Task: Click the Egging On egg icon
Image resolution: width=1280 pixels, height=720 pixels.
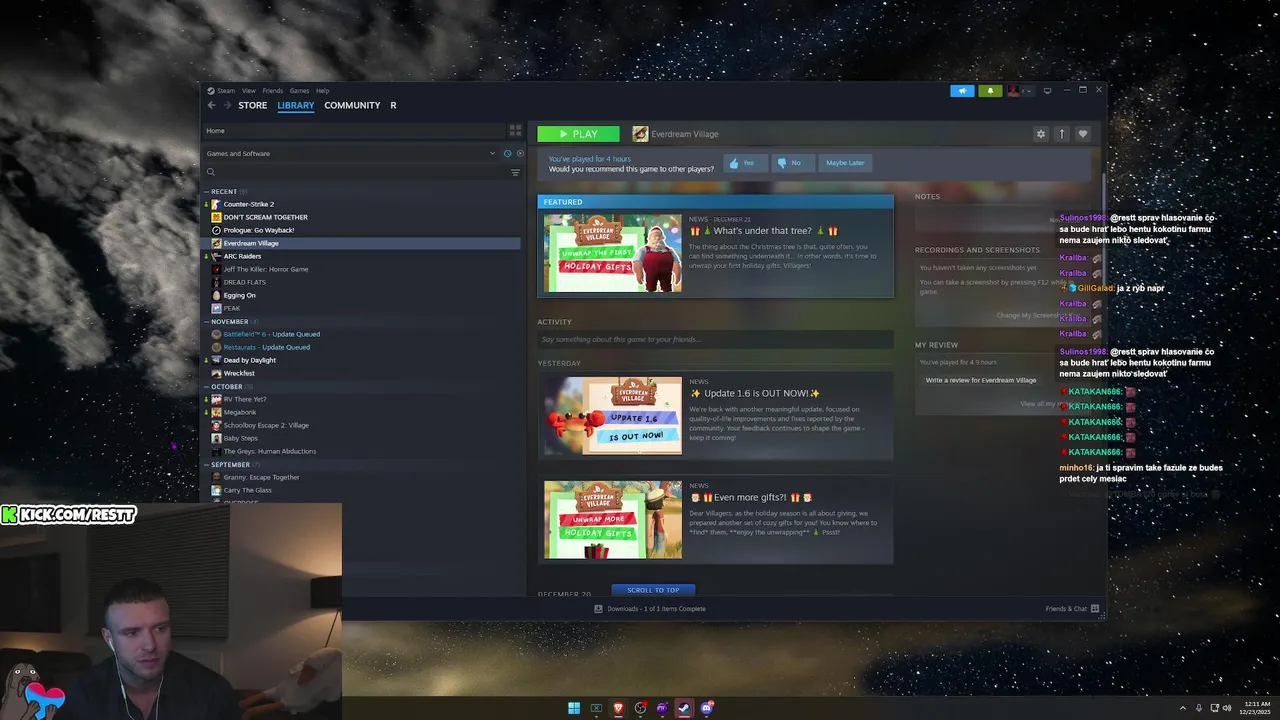Action: [x=216, y=295]
